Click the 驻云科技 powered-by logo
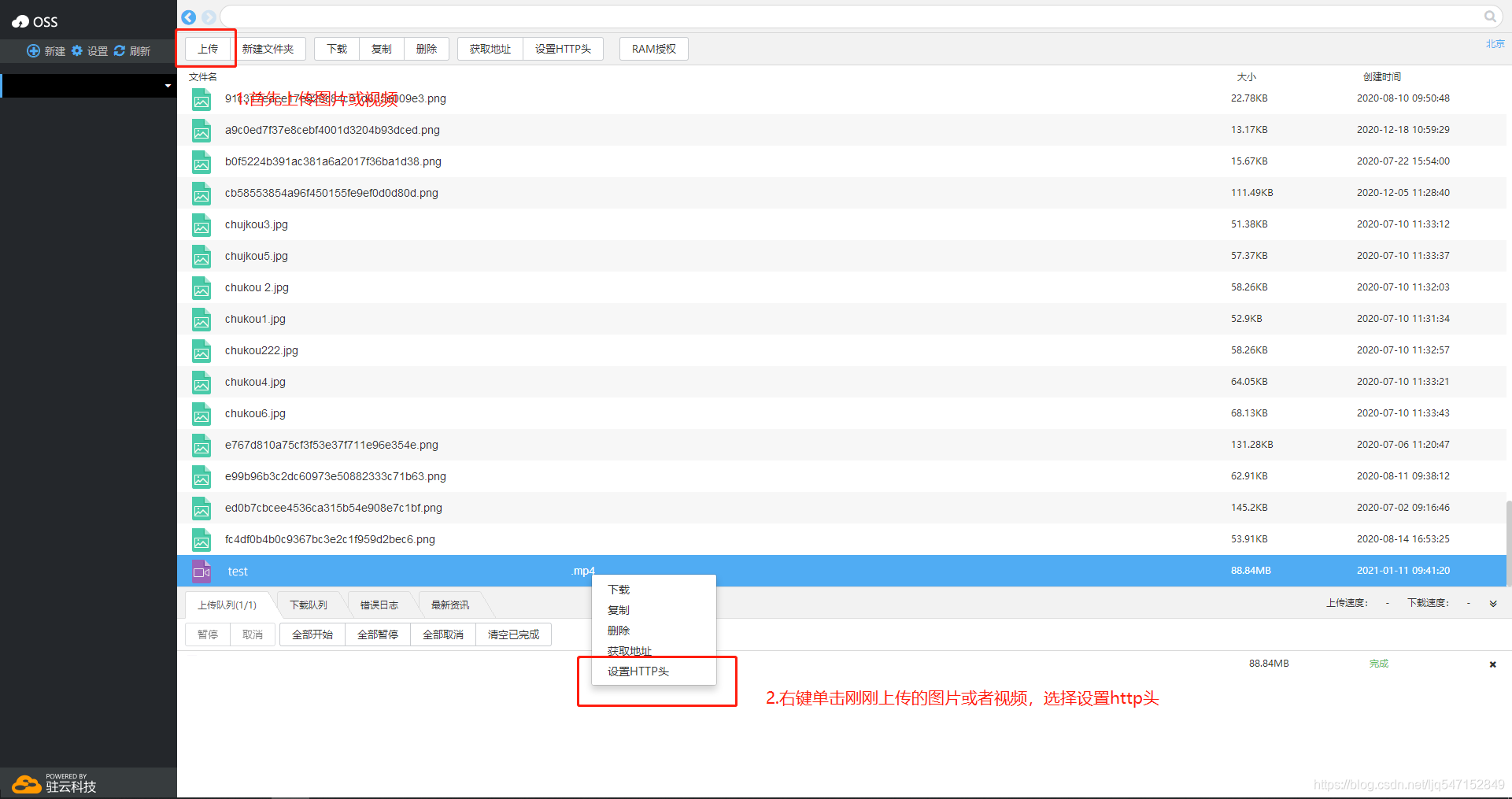The image size is (1512, 799). pos(54,783)
